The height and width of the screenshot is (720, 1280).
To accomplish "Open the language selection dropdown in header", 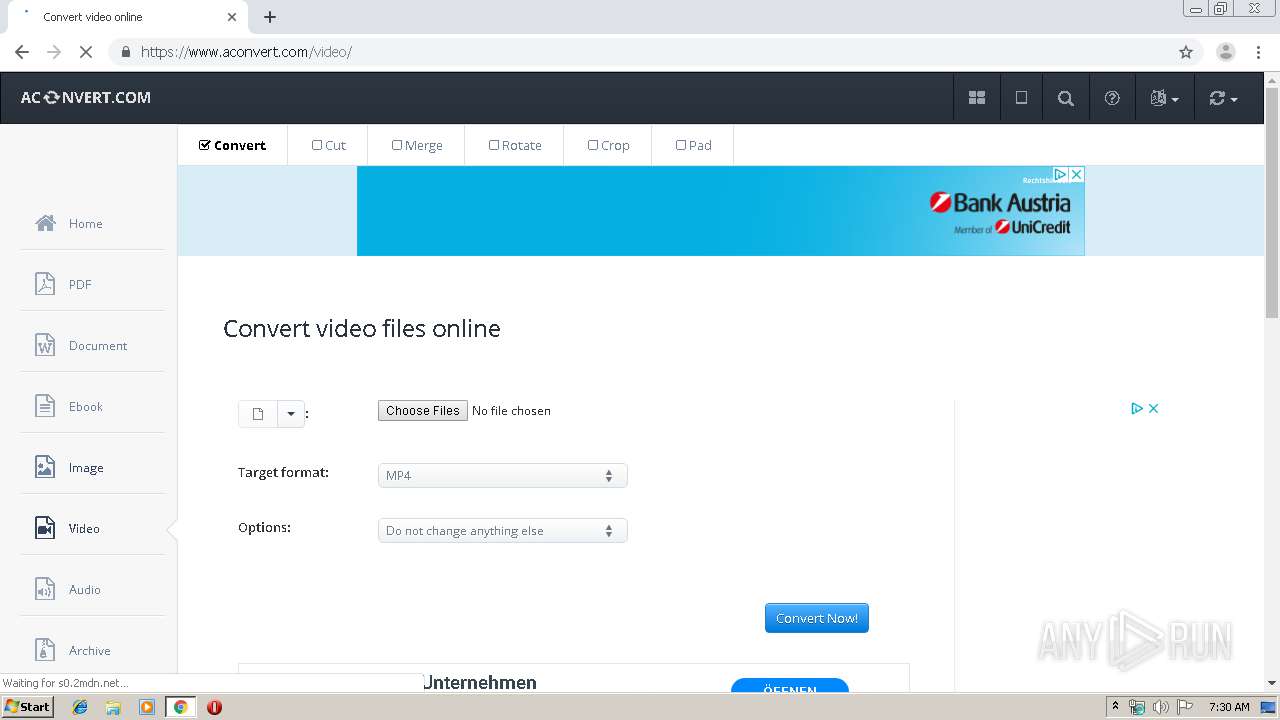I will (1164, 98).
